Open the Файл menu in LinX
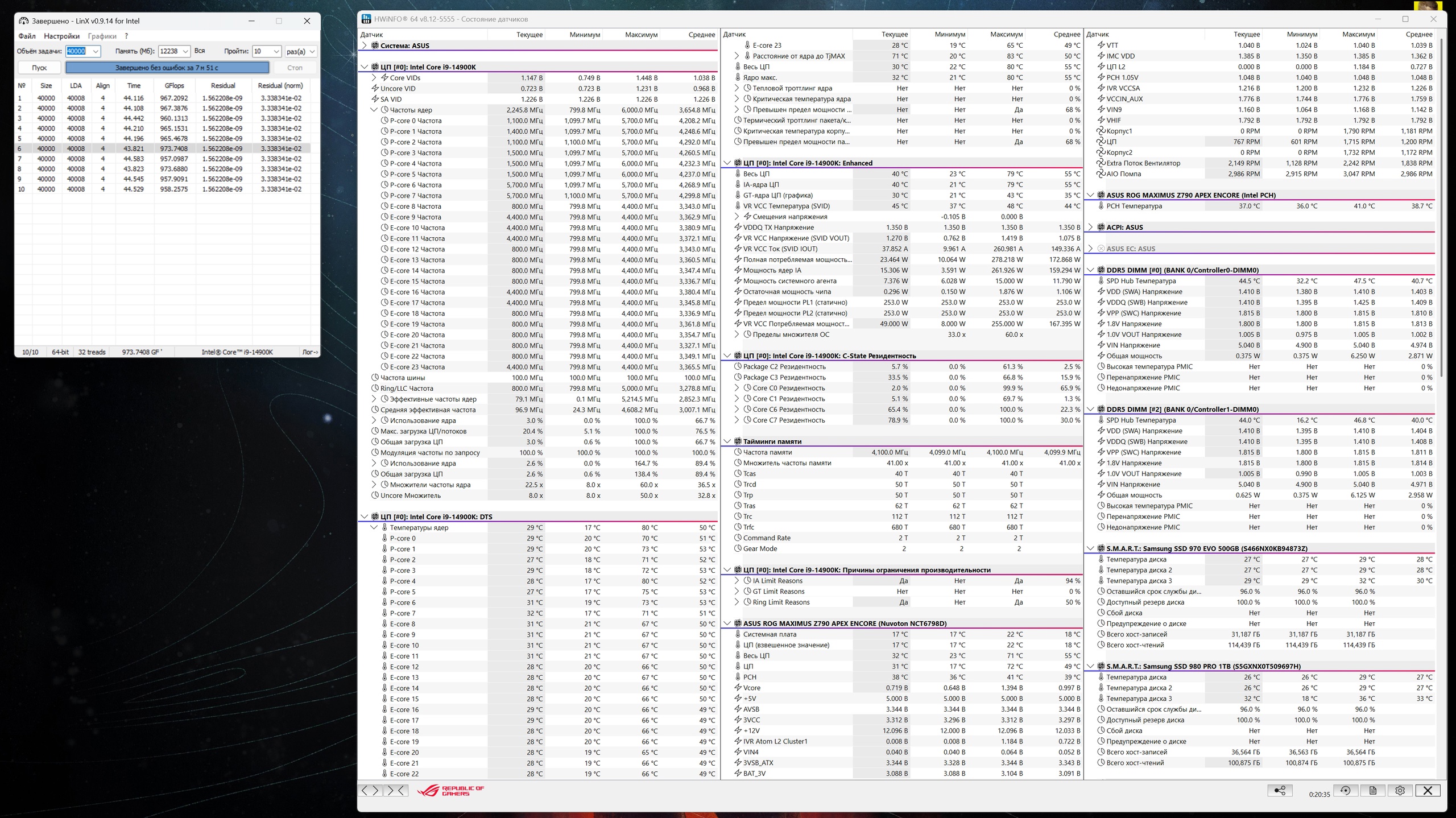 point(27,36)
